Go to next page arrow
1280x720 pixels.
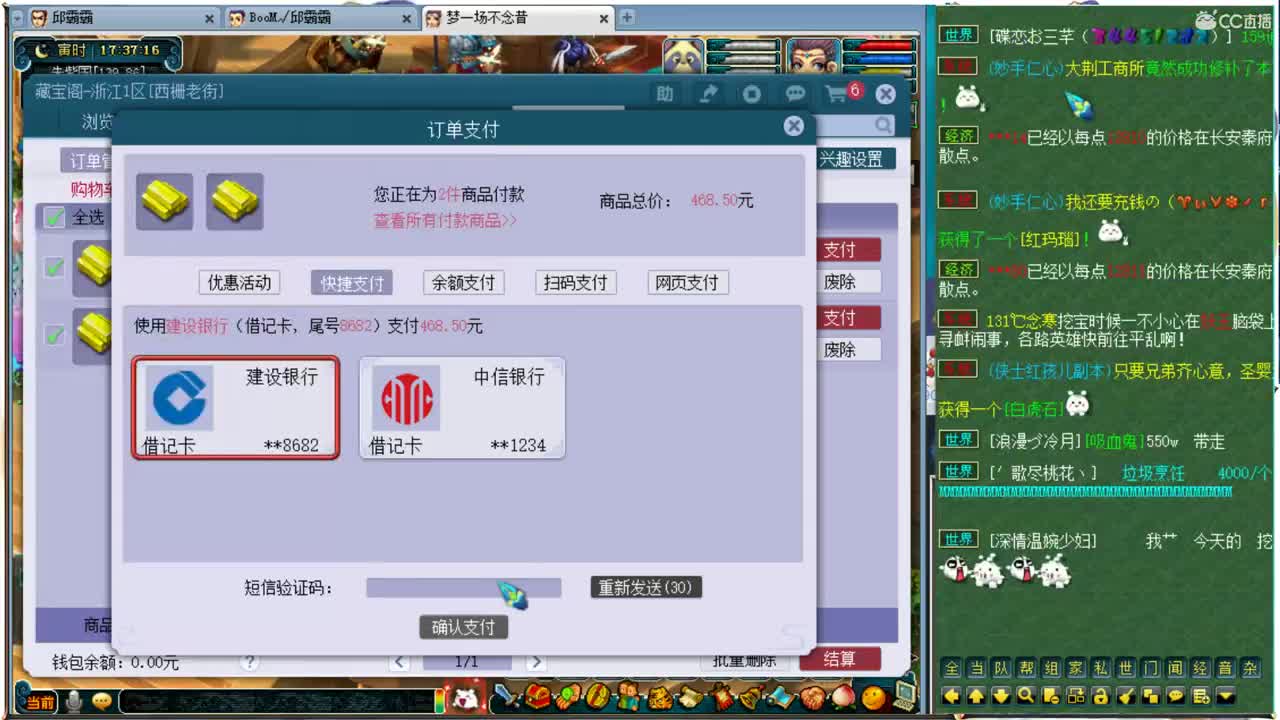536,662
